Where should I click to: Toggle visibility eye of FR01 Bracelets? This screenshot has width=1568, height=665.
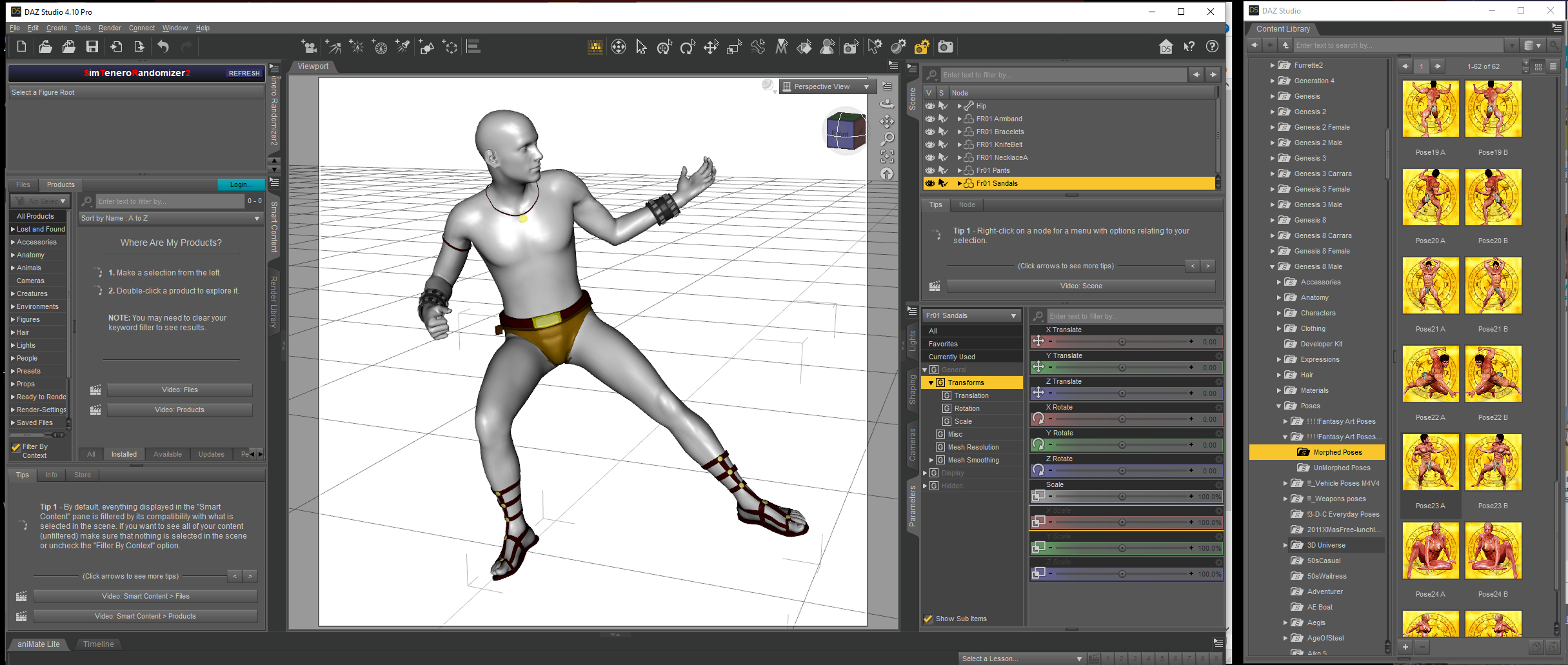(929, 132)
